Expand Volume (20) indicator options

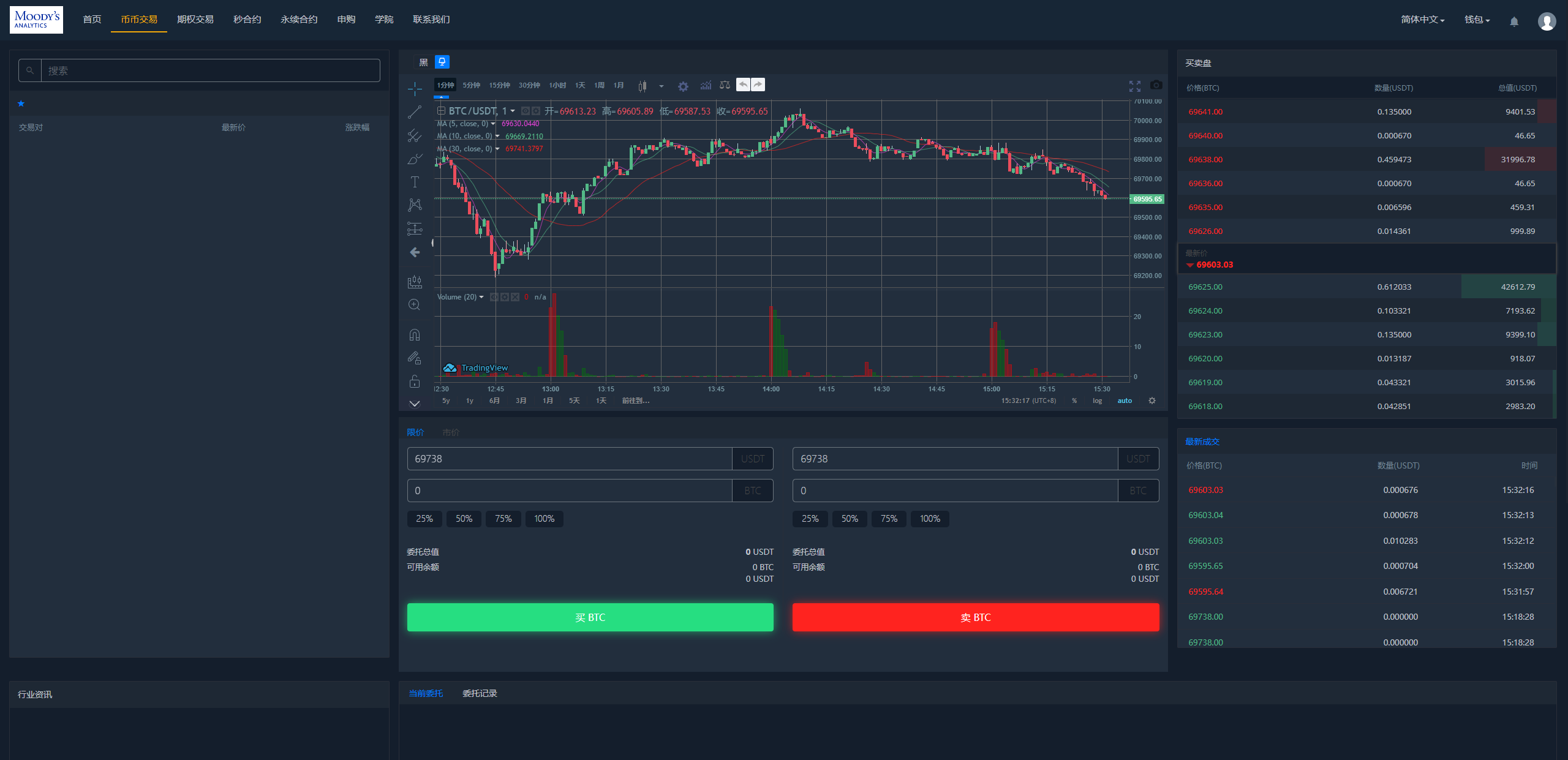point(481,297)
